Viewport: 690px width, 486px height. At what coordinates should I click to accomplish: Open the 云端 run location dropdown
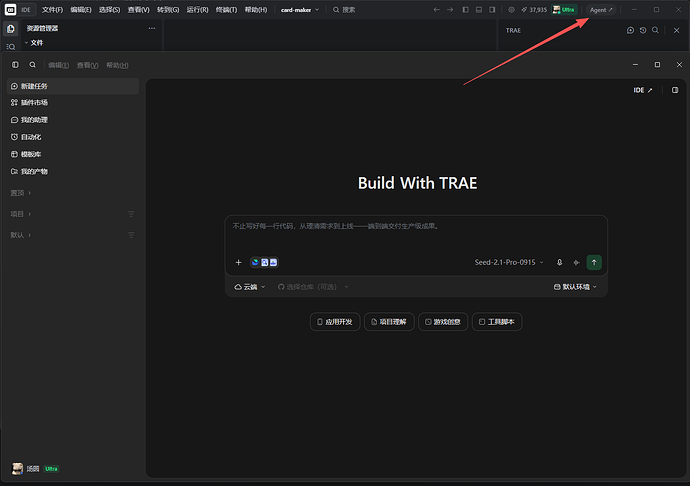[250, 287]
